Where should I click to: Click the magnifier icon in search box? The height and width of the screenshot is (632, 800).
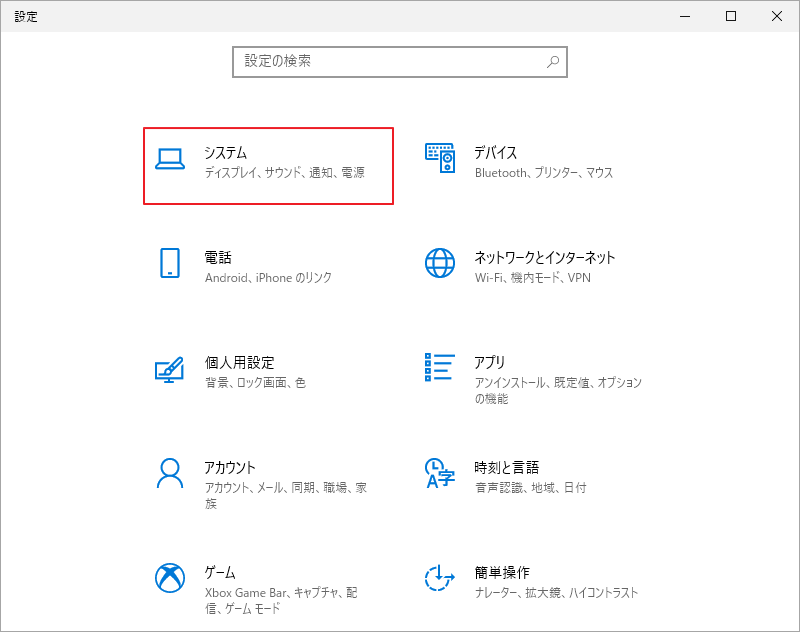point(553,61)
